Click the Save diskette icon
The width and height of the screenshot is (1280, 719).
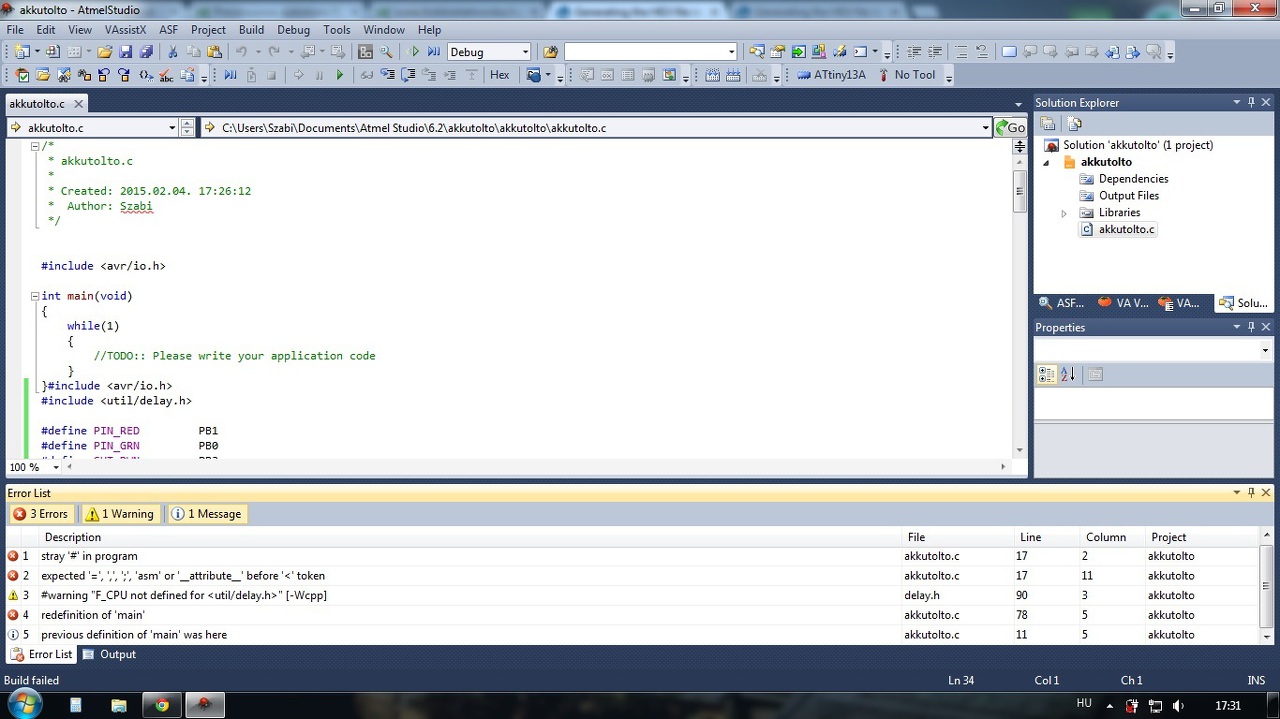pyautogui.click(x=126, y=52)
